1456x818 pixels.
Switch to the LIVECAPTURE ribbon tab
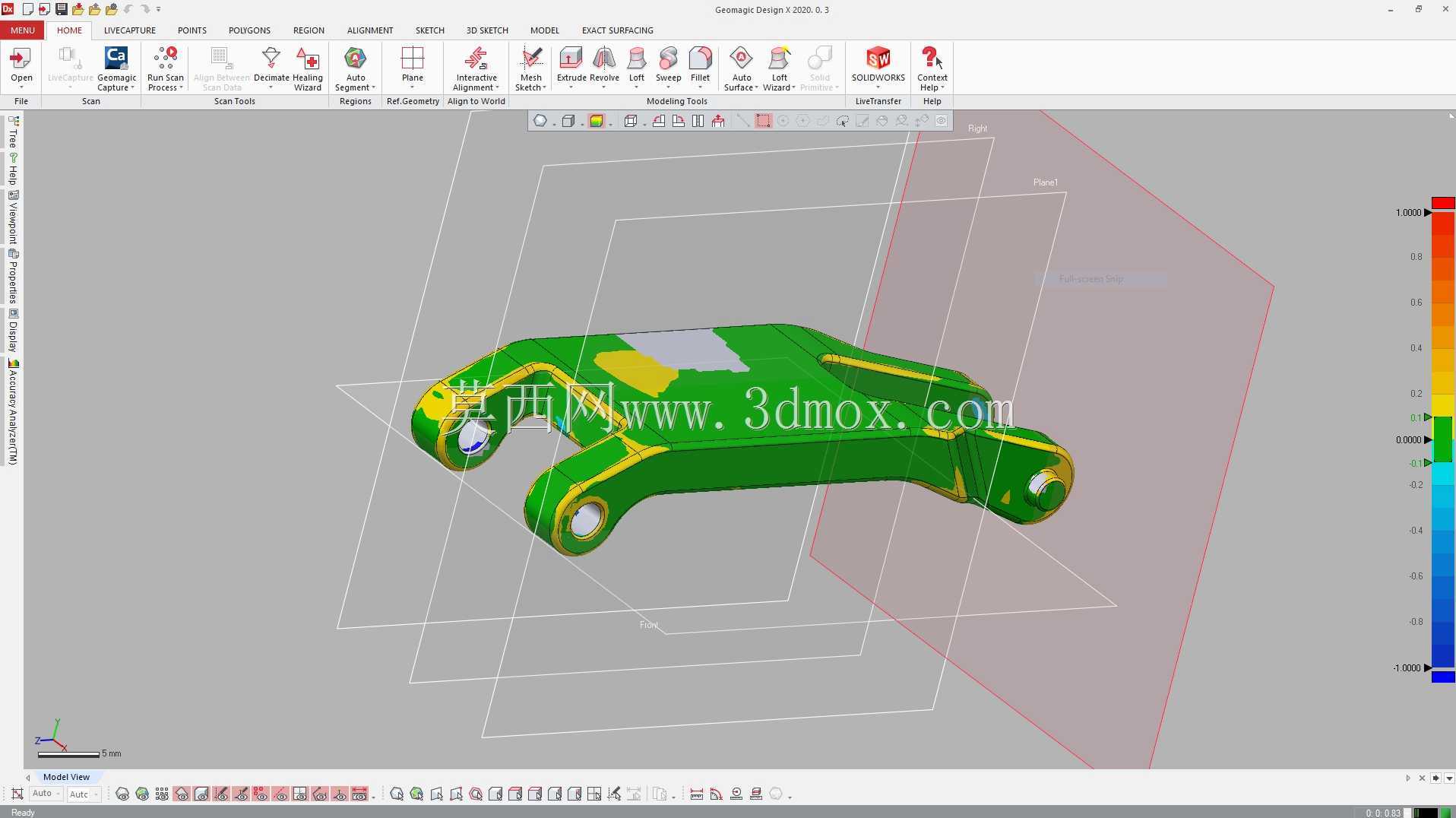tap(130, 30)
